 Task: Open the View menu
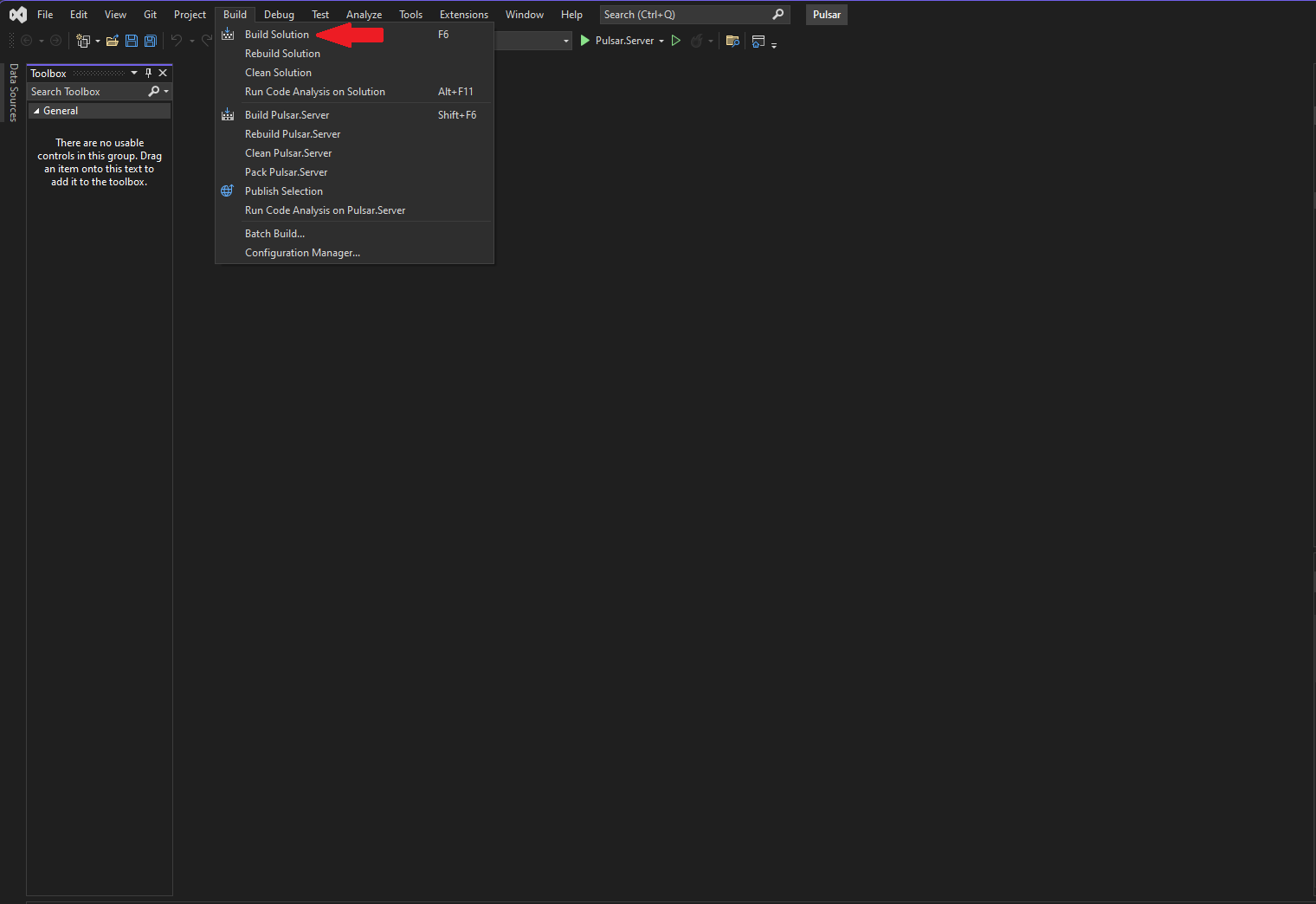115,15
